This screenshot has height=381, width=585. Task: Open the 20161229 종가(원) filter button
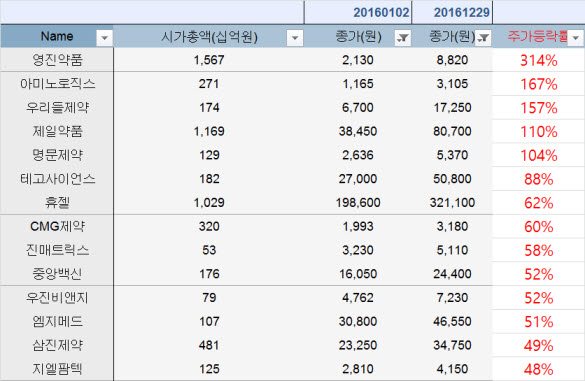[x=483, y=38]
